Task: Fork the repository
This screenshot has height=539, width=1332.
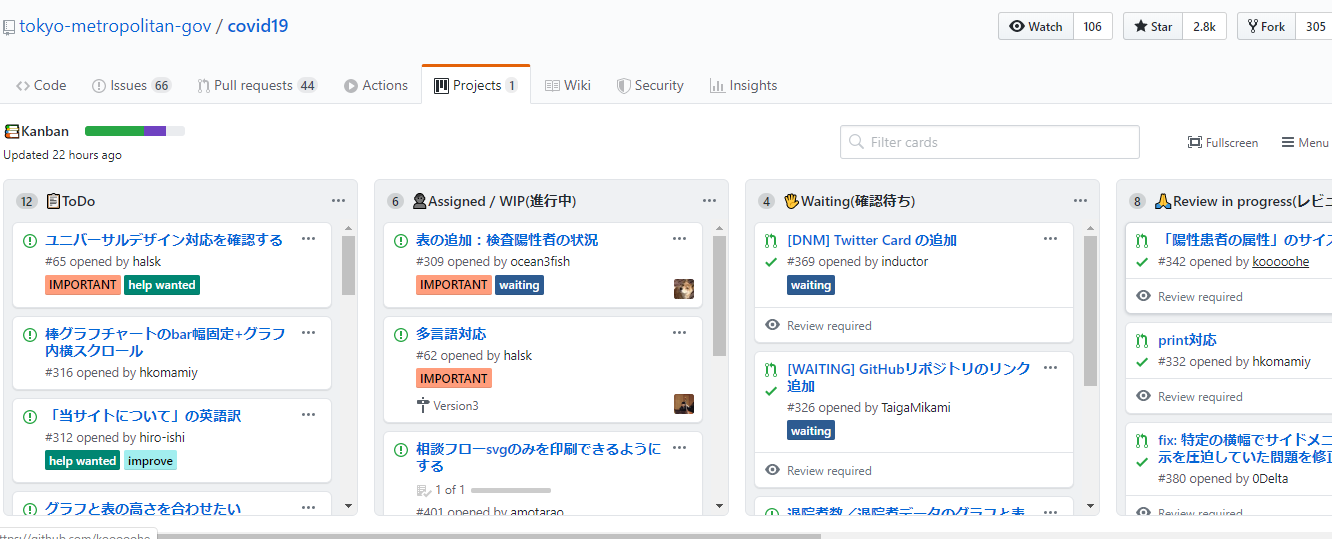Action: coord(1266,27)
